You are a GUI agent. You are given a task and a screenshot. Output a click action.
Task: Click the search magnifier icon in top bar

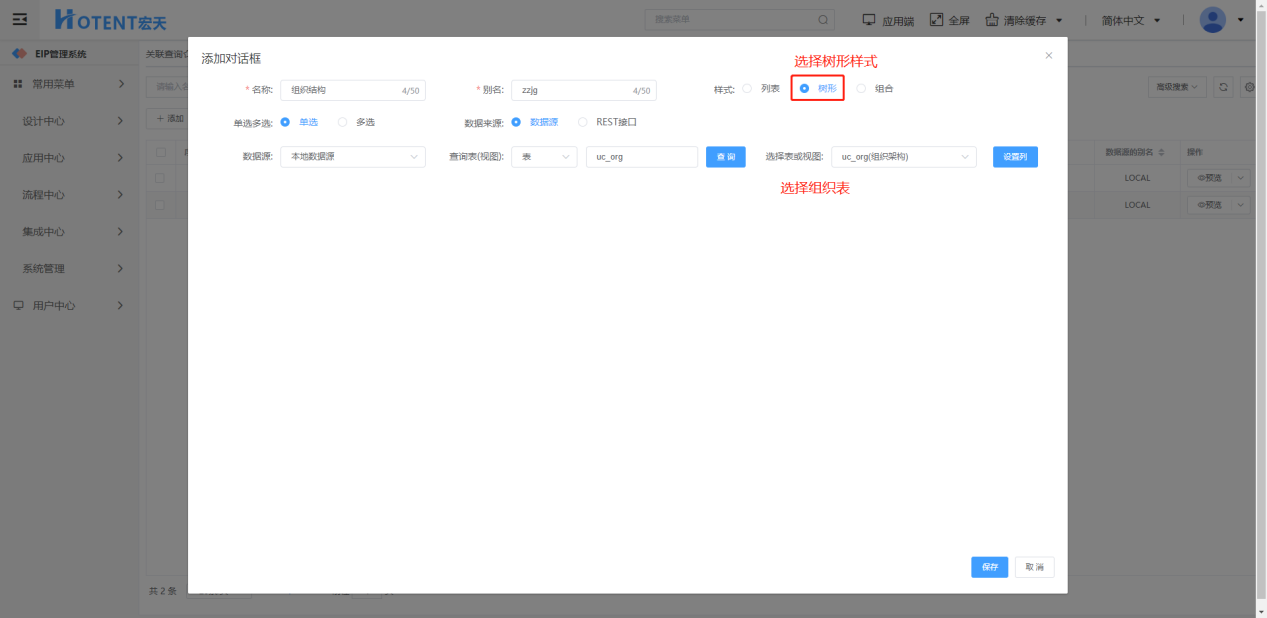(x=823, y=20)
